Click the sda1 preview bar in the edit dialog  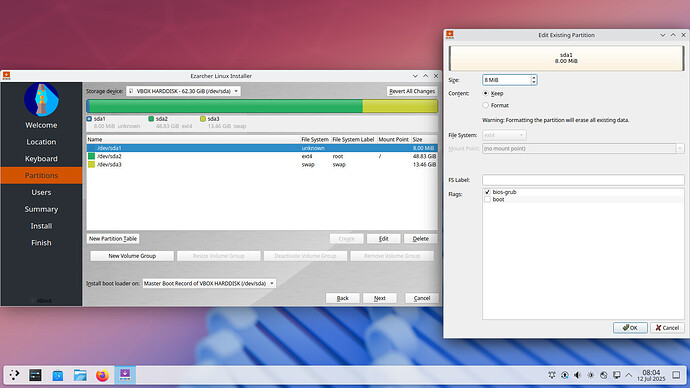[566, 58]
